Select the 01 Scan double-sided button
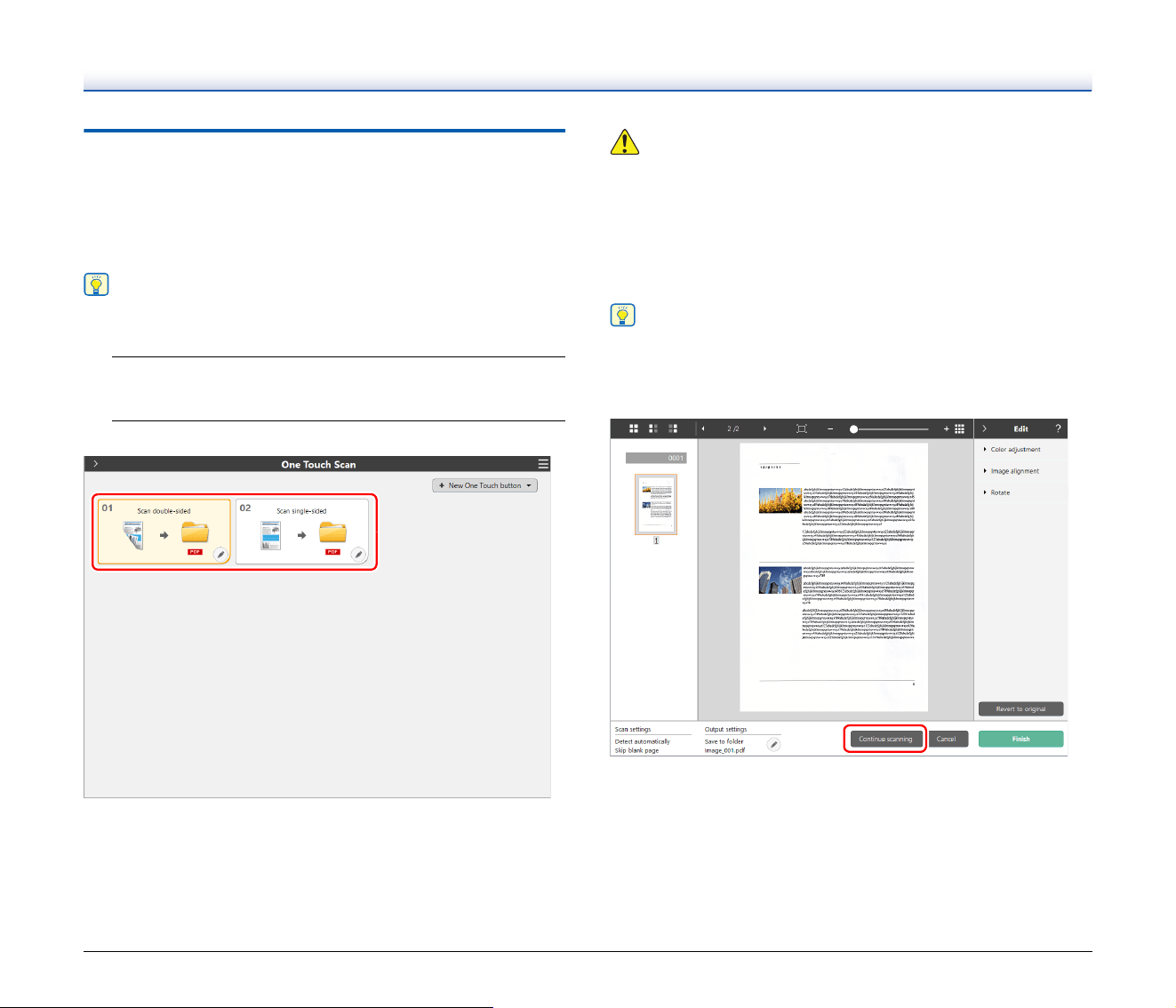 click(164, 532)
